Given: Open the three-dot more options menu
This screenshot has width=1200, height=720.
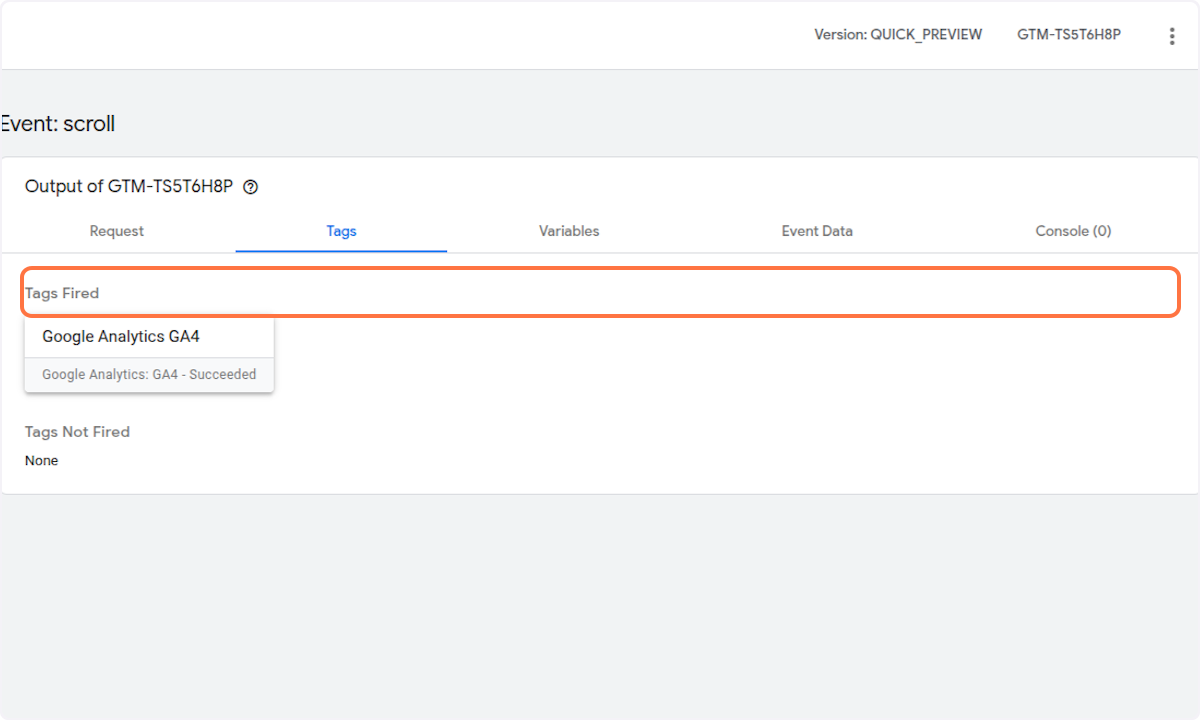Looking at the screenshot, I should [1172, 36].
